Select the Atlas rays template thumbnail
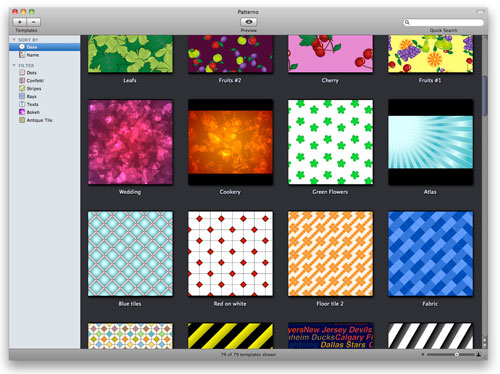 point(430,142)
